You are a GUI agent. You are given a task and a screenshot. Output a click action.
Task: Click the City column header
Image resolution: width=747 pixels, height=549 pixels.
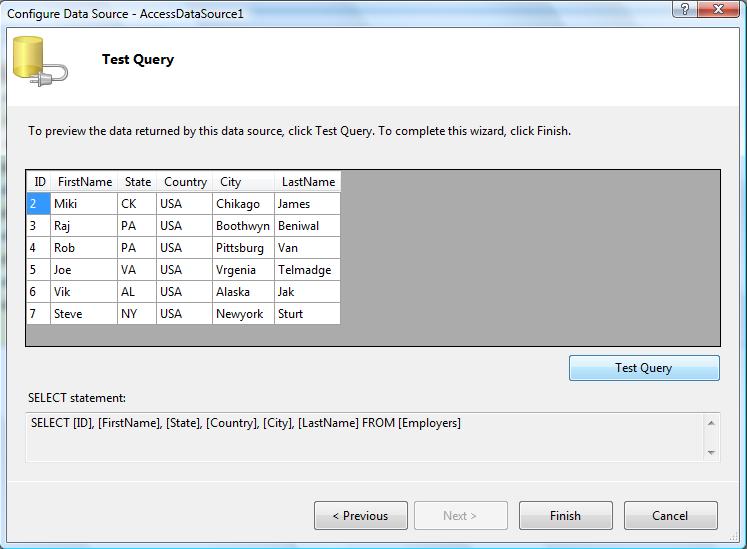click(244, 182)
